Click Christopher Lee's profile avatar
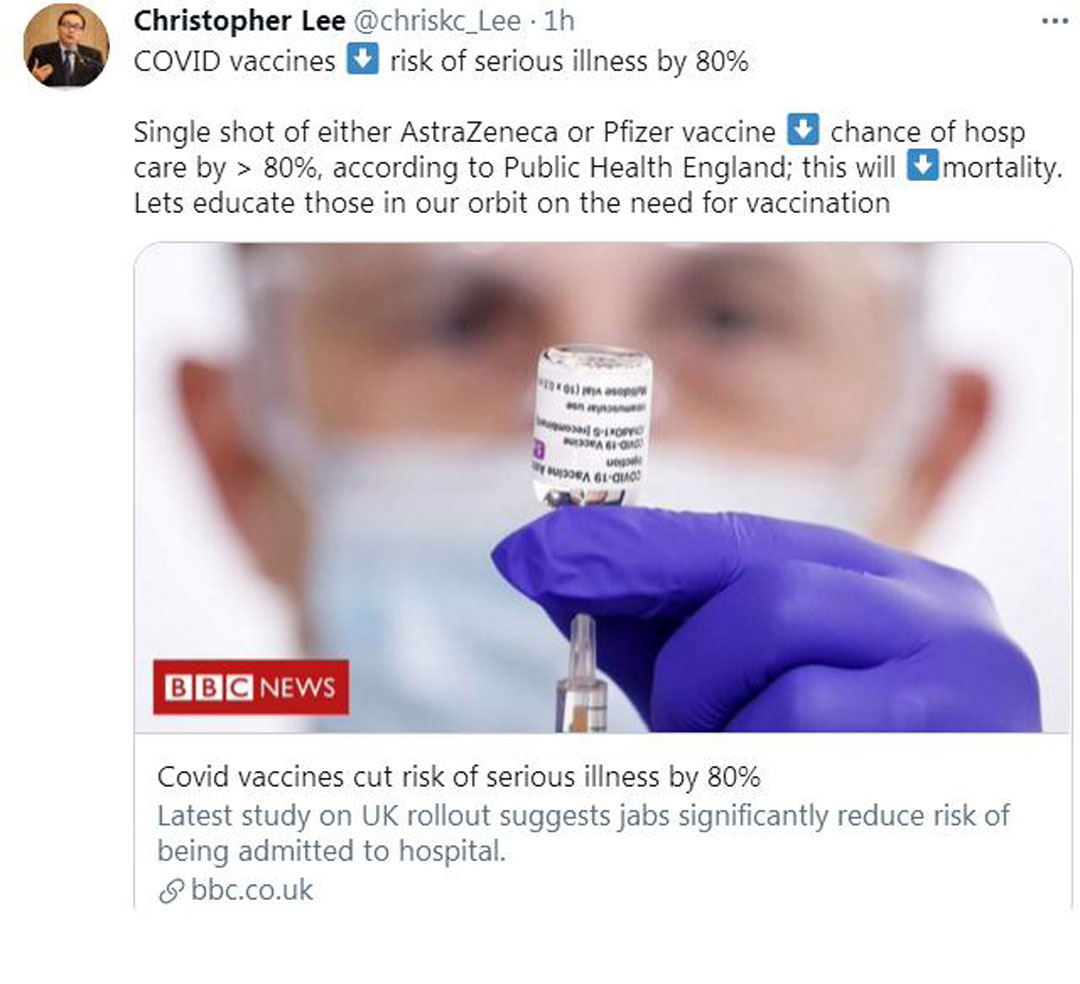 point(66,45)
